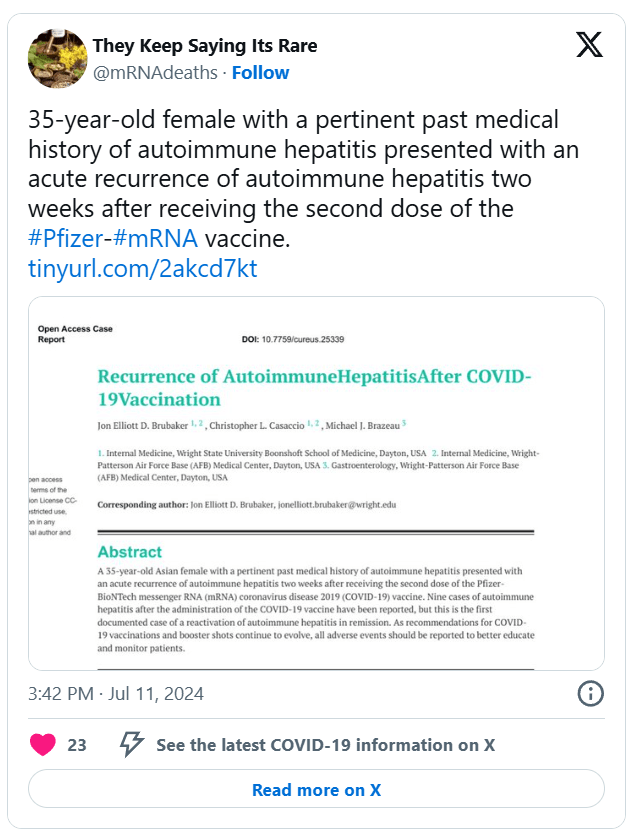Click They Keep Saying Its Rare name

(204, 46)
